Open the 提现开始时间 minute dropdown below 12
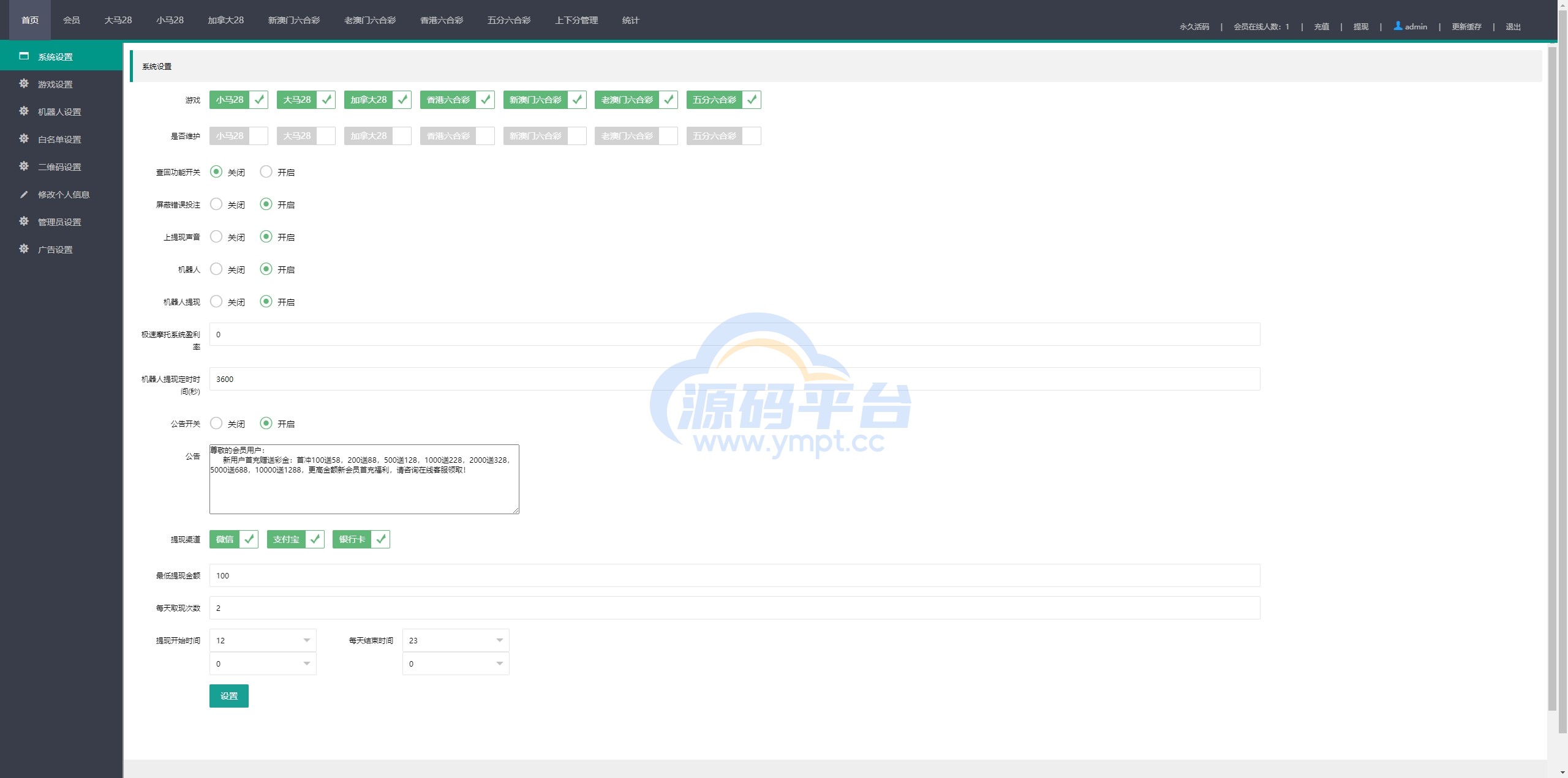 click(263, 664)
